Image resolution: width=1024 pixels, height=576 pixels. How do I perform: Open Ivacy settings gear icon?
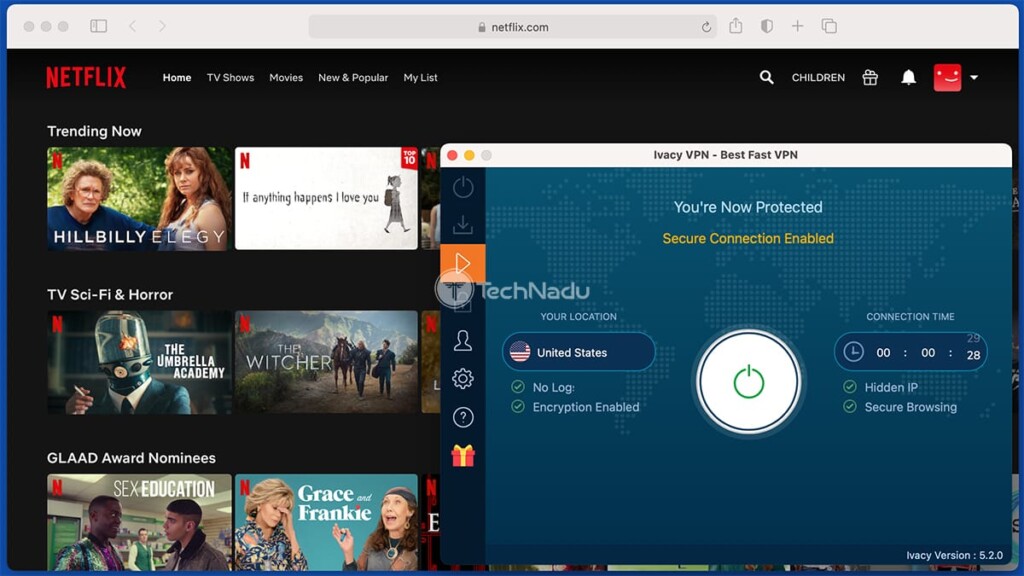(463, 379)
